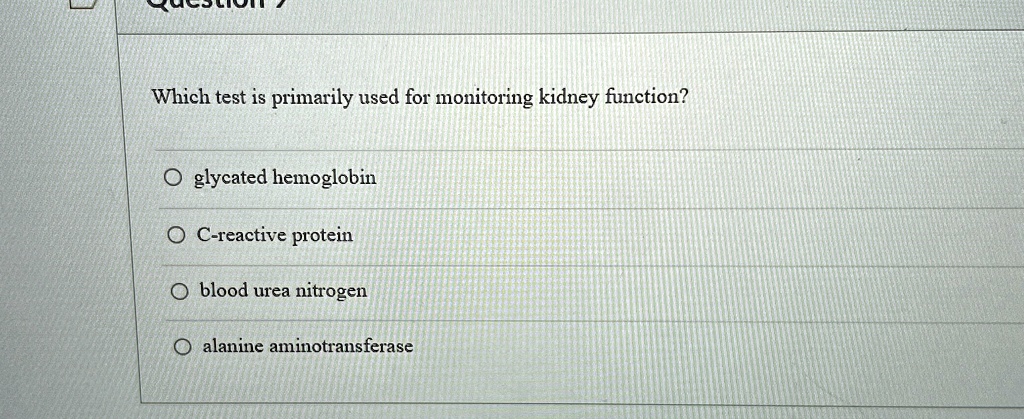
Task: Select the glycated hemoglobin radio button
Action: click(x=172, y=178)
